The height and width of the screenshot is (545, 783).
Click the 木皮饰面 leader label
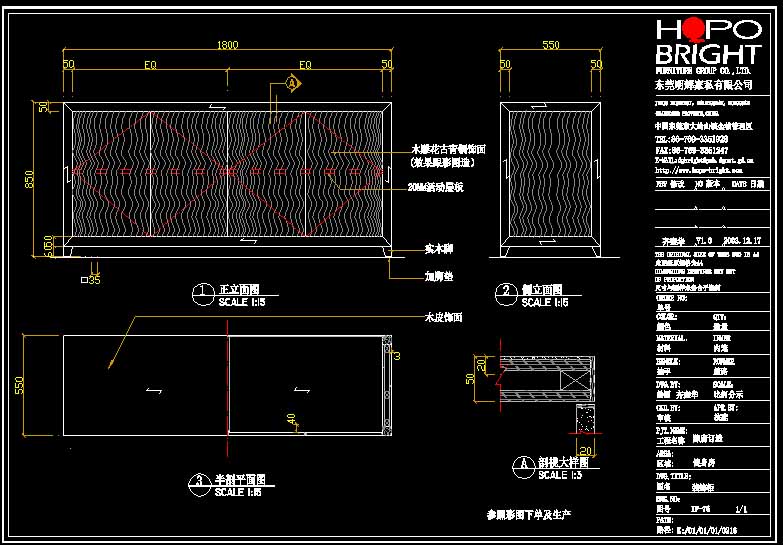click(443, 317)
